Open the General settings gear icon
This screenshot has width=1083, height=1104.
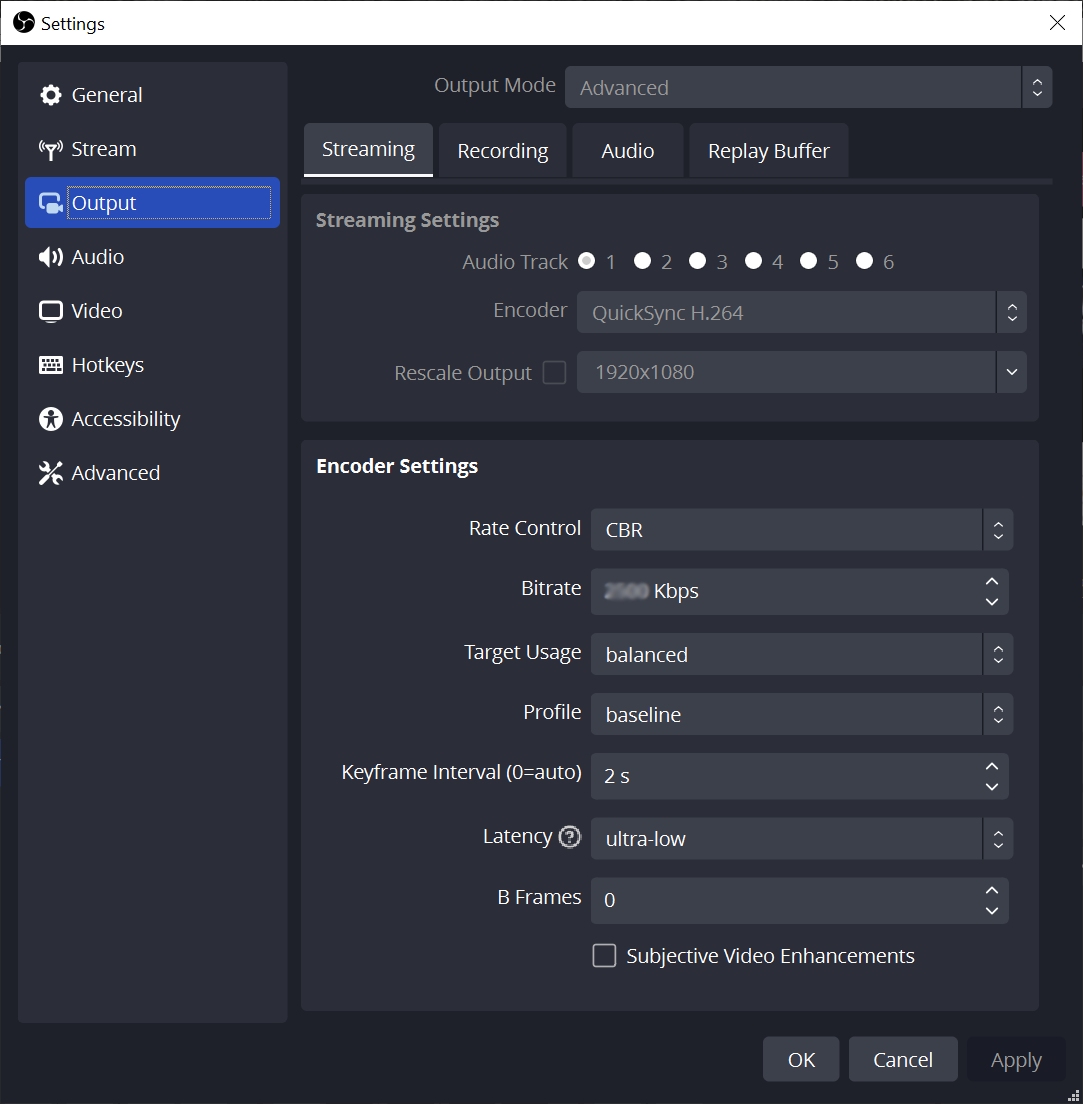(50, 94)
